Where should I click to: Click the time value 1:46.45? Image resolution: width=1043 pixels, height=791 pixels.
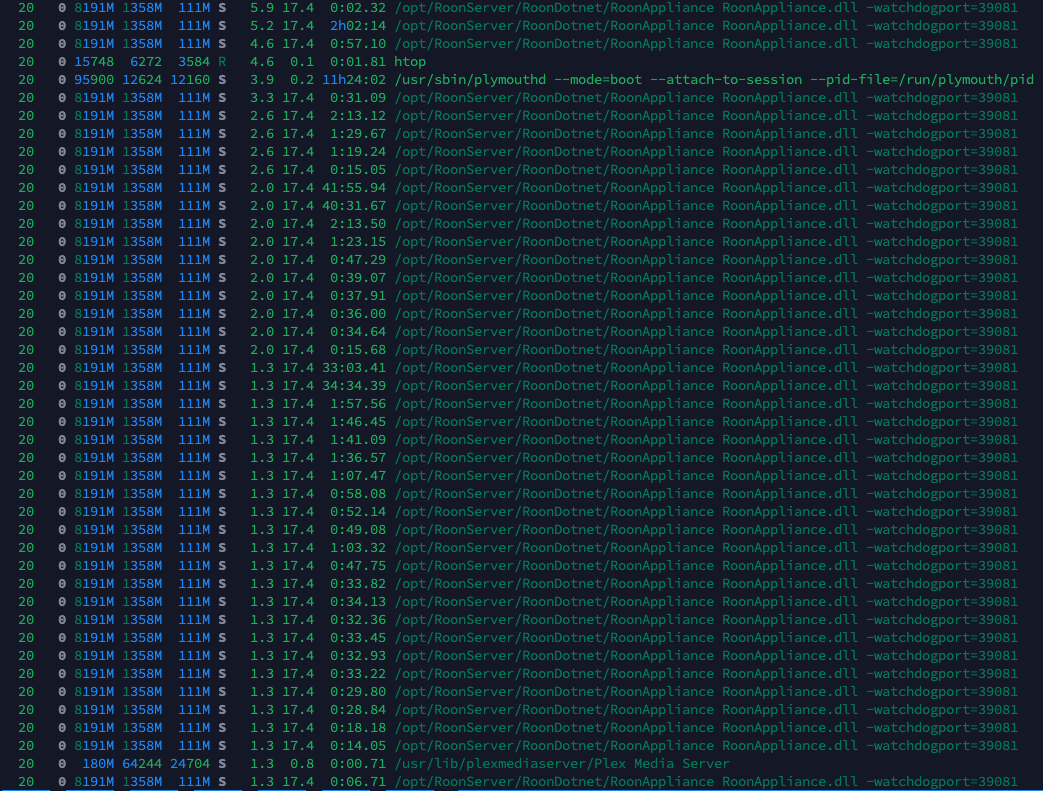coord(358,421)
